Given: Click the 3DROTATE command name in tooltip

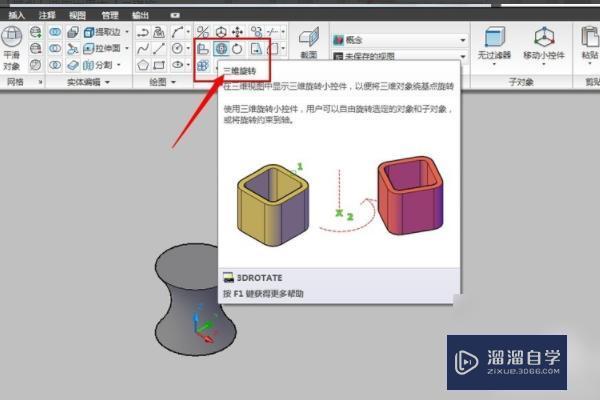Looking at the screenshot, I should coord(259,278).
